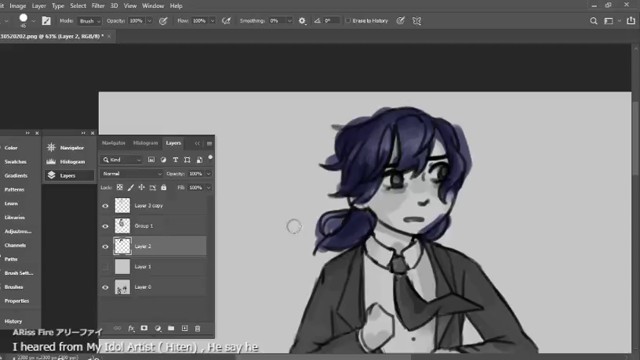This screenshot has width=640, height=360.
Task: Show the hidden Layer 1
Action: tap(105, 267)
